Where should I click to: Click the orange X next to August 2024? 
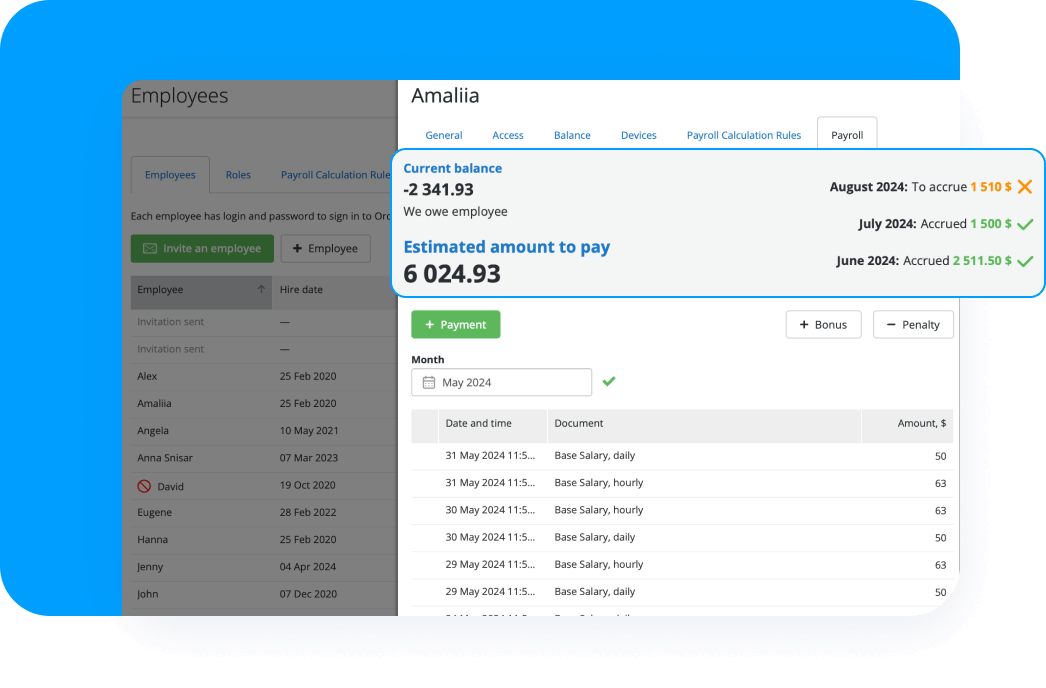tap(1024, 187)
